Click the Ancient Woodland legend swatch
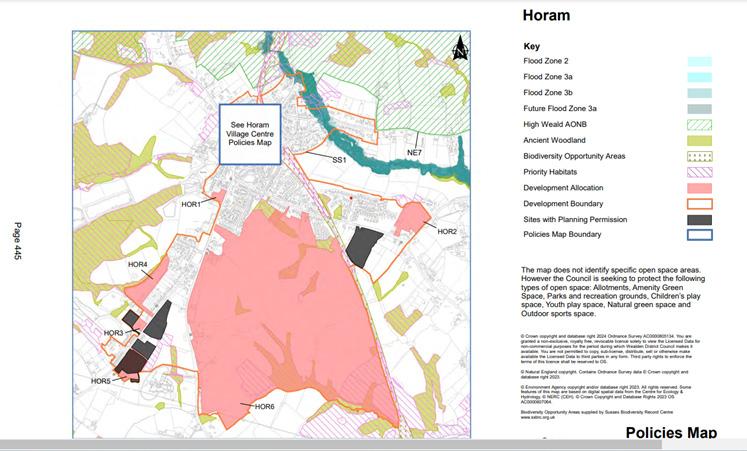The width and height of the screenshot is (747, 451). 700,140
